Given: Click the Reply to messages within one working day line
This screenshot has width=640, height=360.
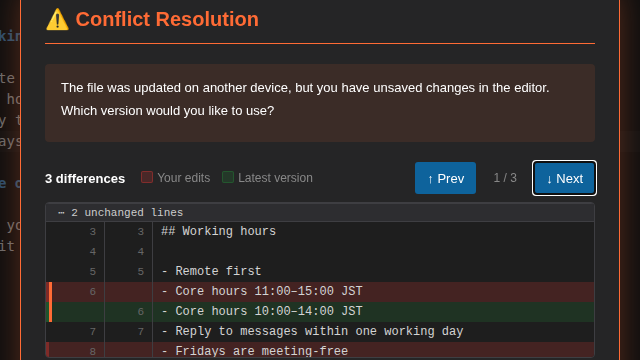Looking at the screenshot, I should pos(320,331).
